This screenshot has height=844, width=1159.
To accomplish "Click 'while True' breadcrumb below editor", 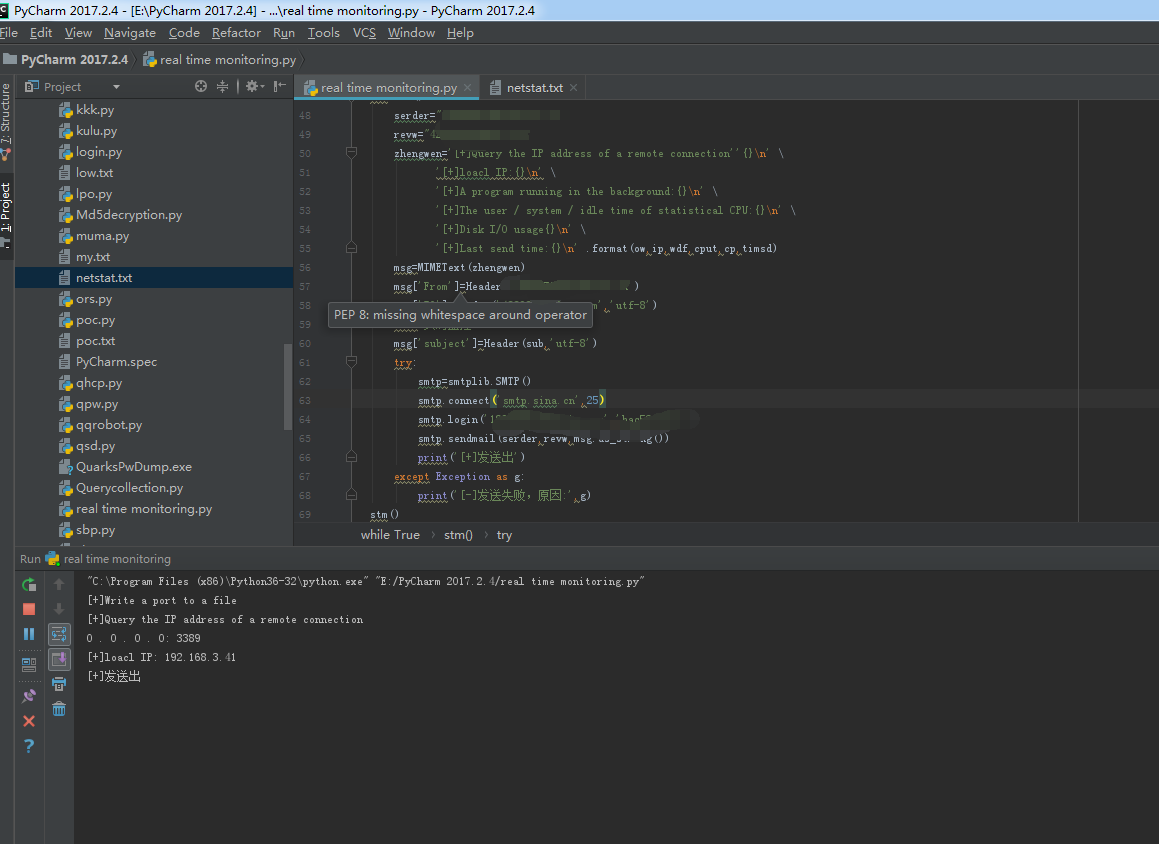I will tap(390, 534).
